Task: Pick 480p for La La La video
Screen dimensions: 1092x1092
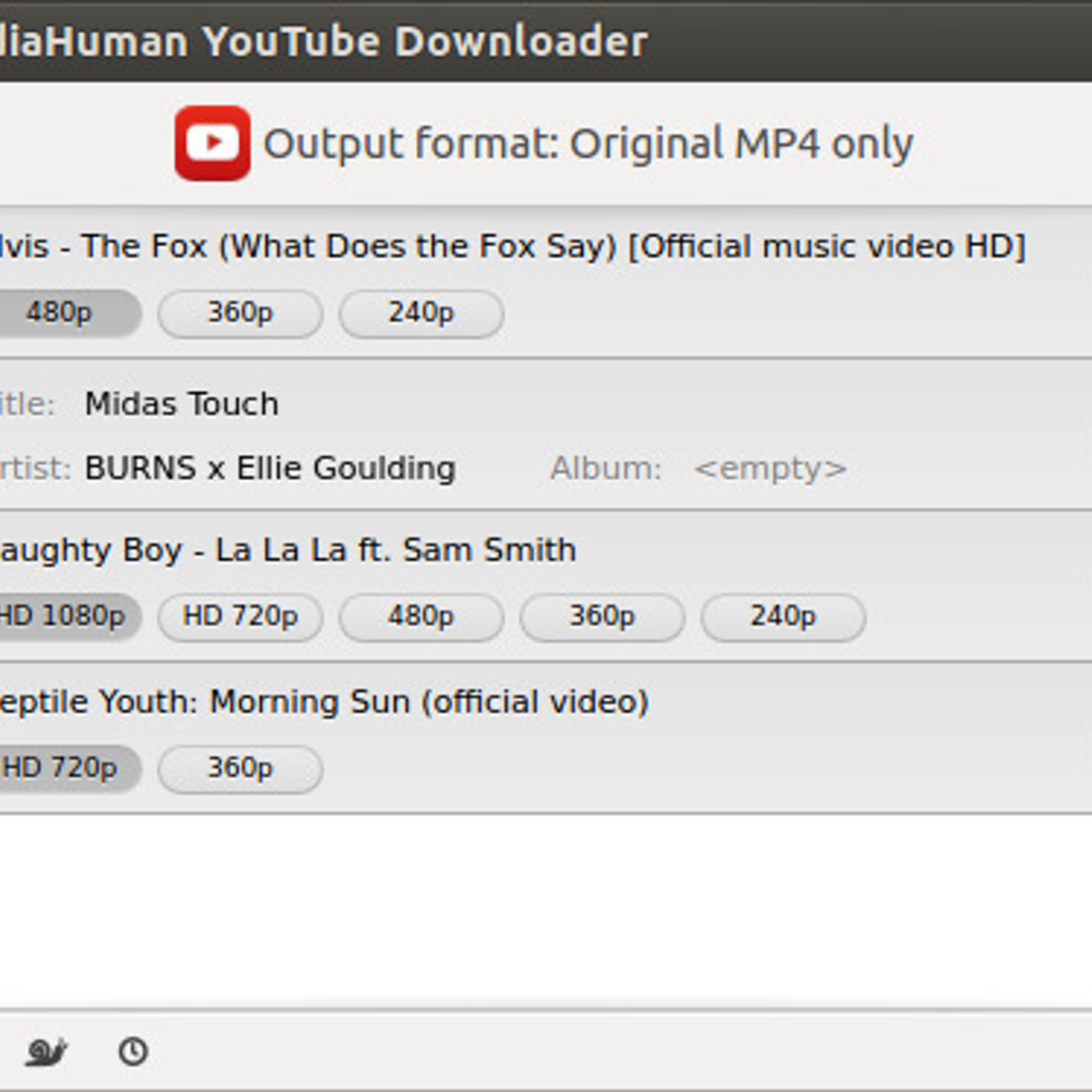Action: tap(421, 617)
